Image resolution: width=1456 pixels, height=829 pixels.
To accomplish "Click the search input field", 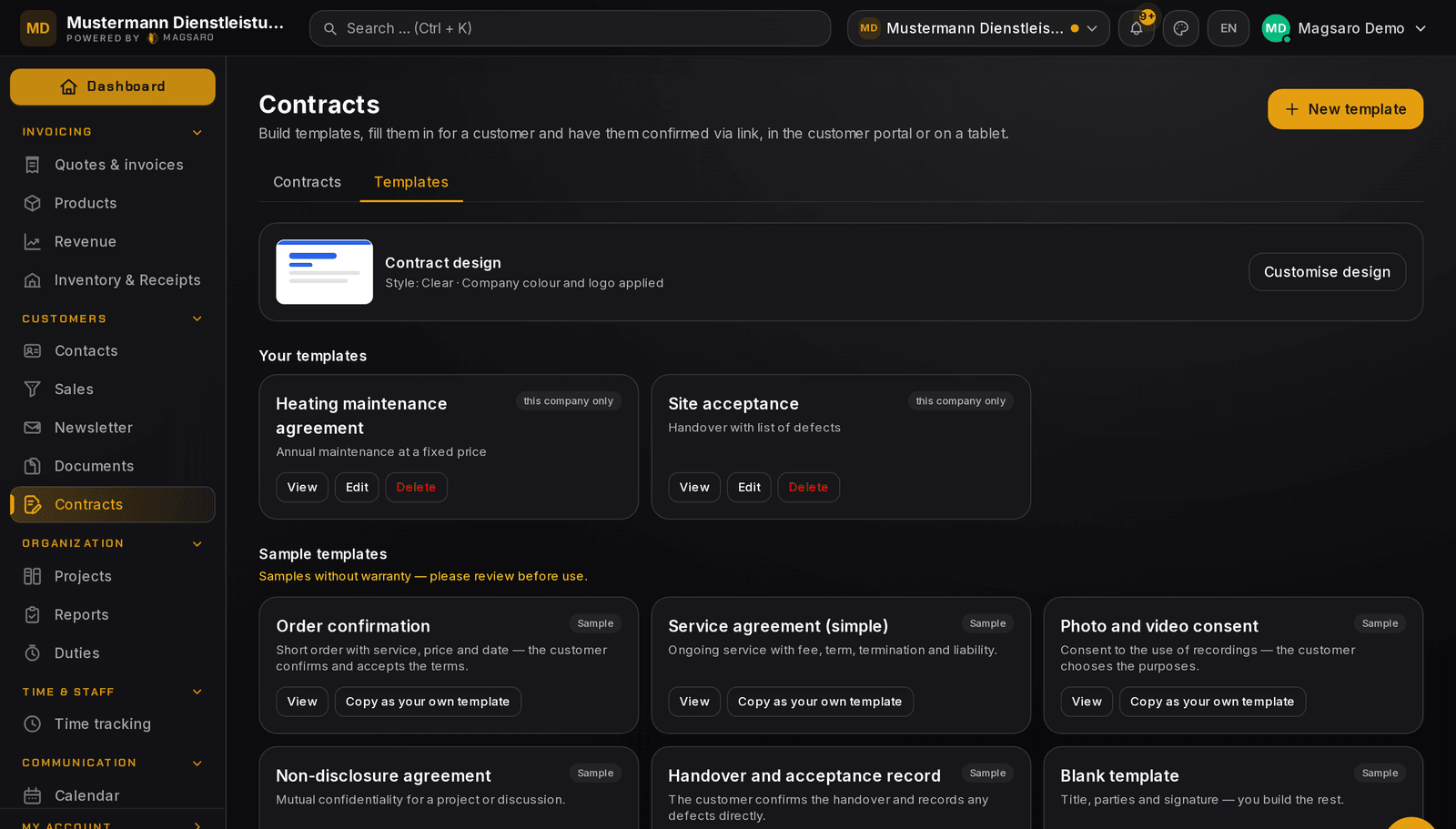I will 570,28.
